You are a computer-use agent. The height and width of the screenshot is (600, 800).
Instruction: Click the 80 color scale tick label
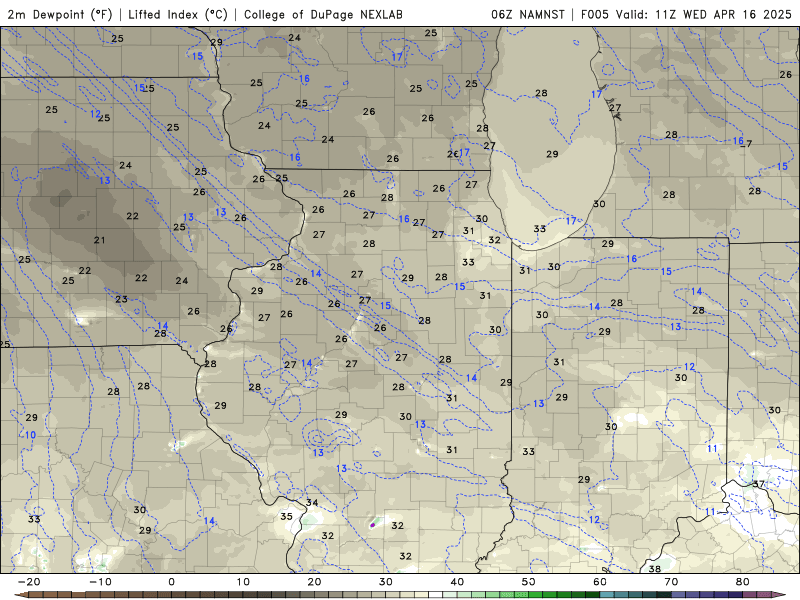[743, 582]
